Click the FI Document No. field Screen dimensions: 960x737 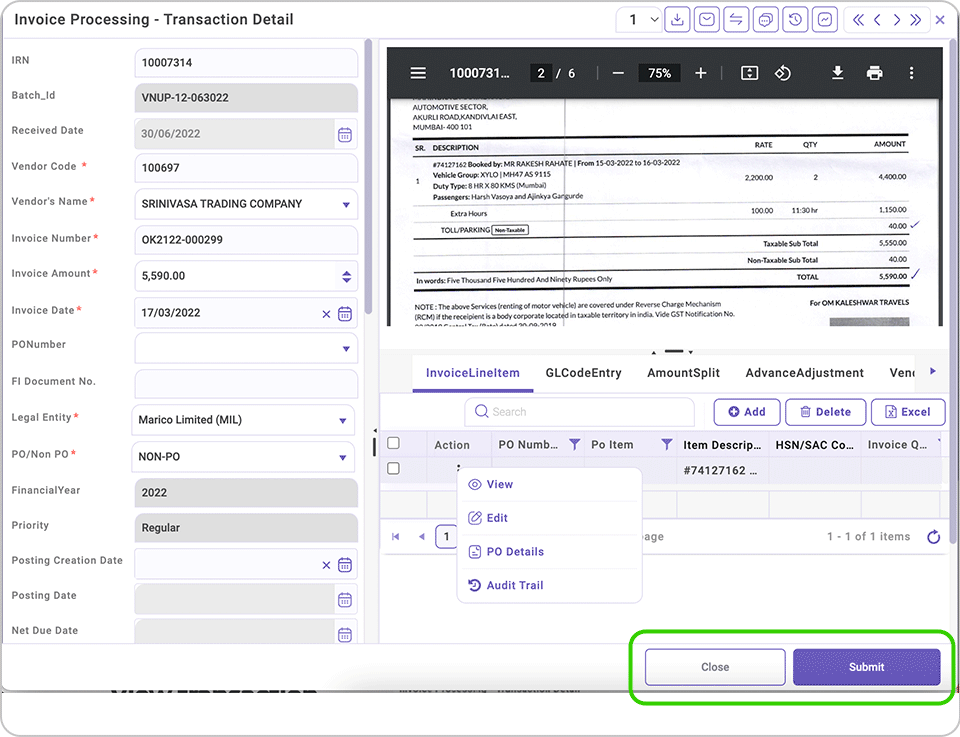tap(246, 384)
